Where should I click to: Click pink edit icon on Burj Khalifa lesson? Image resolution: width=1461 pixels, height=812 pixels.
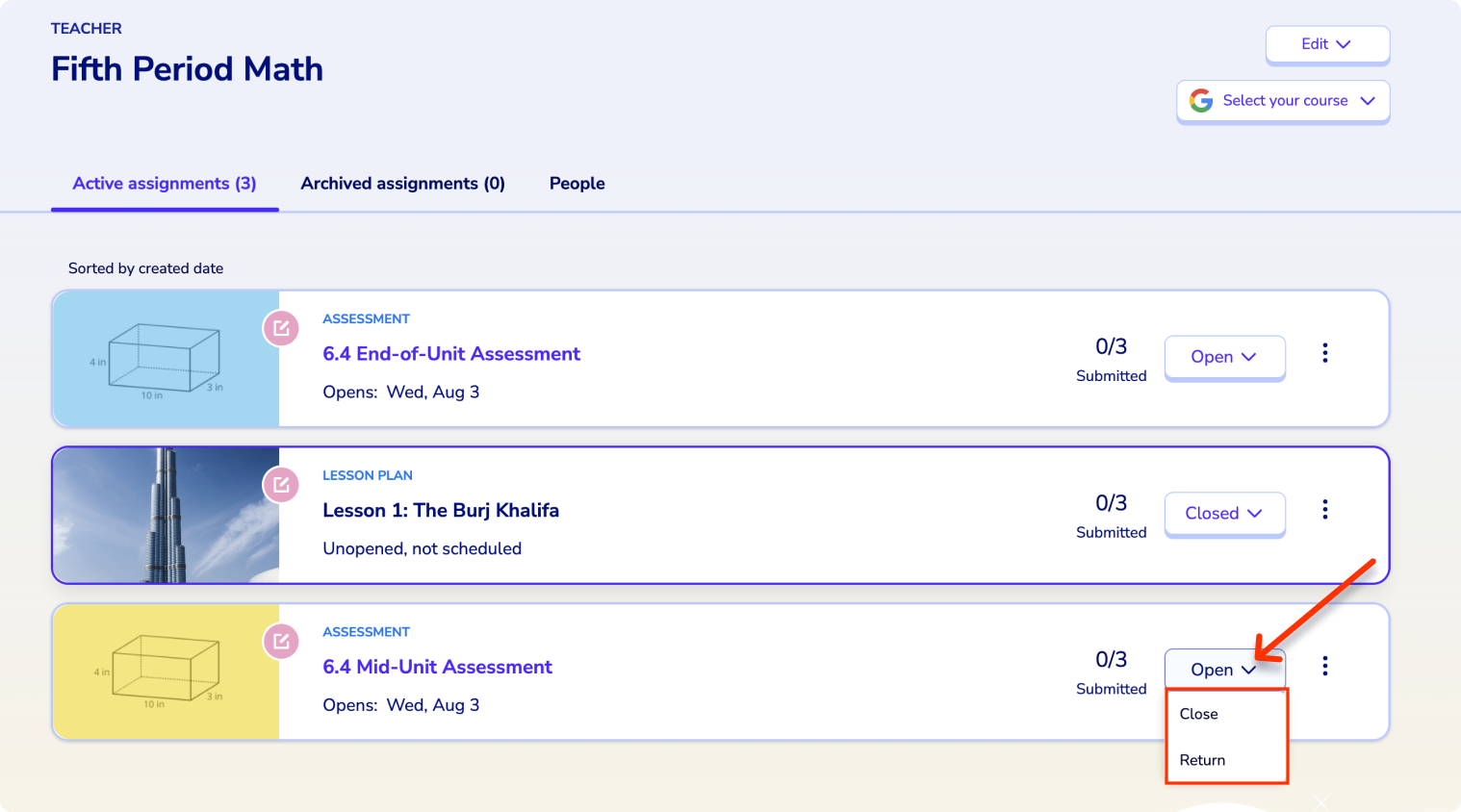pyautogui.click(x=281, y=485)
